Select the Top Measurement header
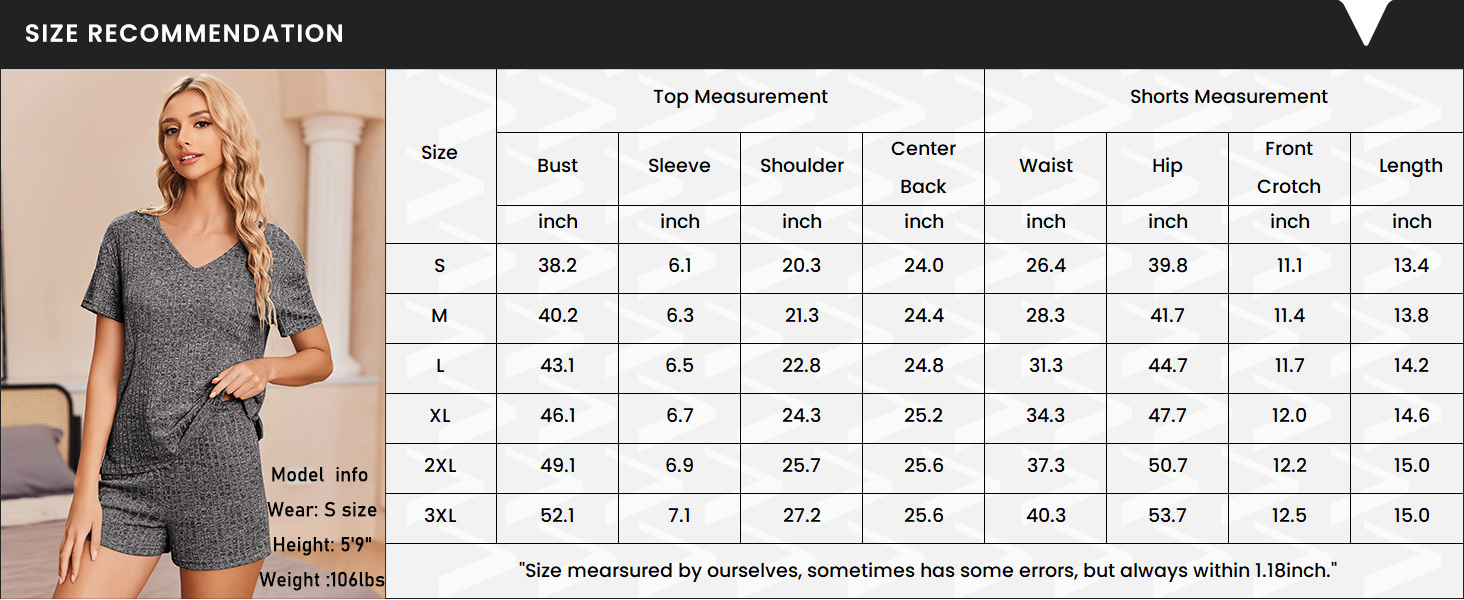 tap(740, 97)
